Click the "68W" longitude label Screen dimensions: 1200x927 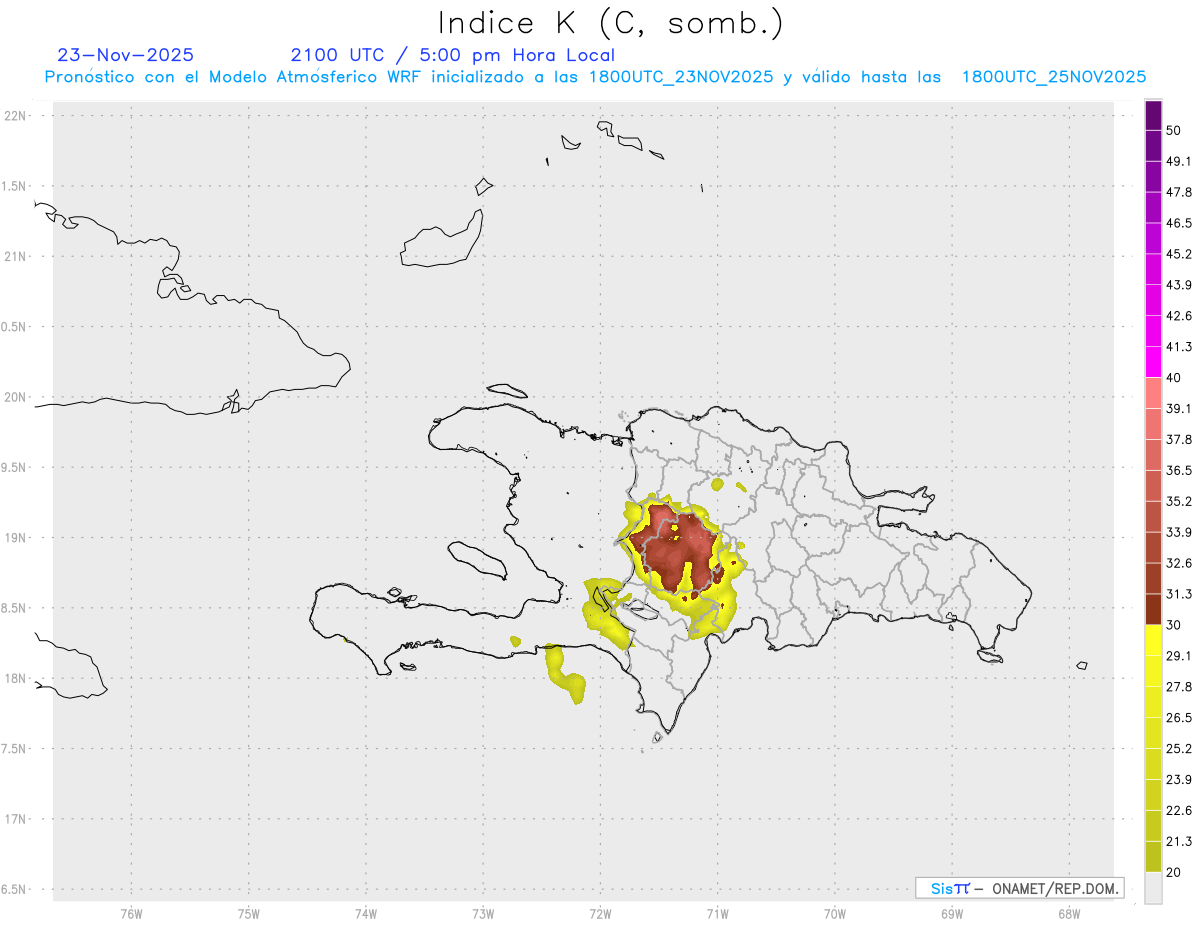(1068, 913)
